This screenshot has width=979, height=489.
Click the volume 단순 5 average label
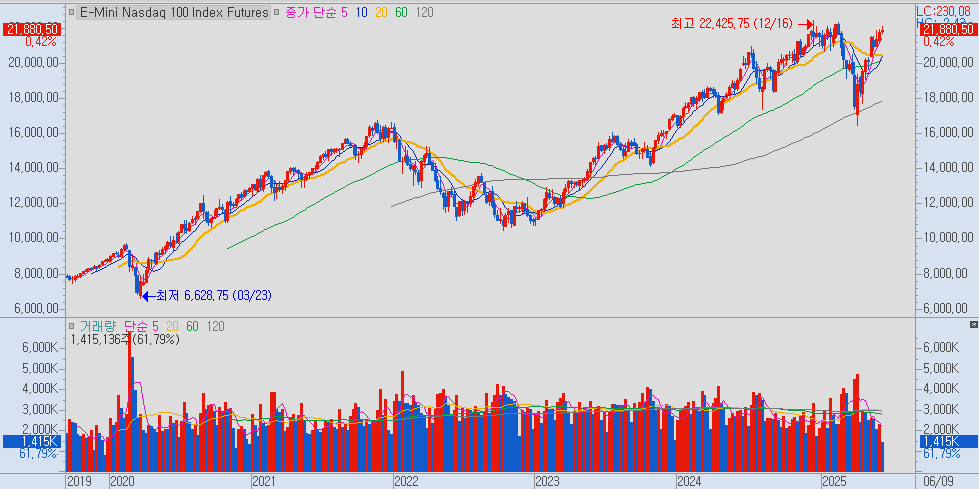tap(141, 326)
